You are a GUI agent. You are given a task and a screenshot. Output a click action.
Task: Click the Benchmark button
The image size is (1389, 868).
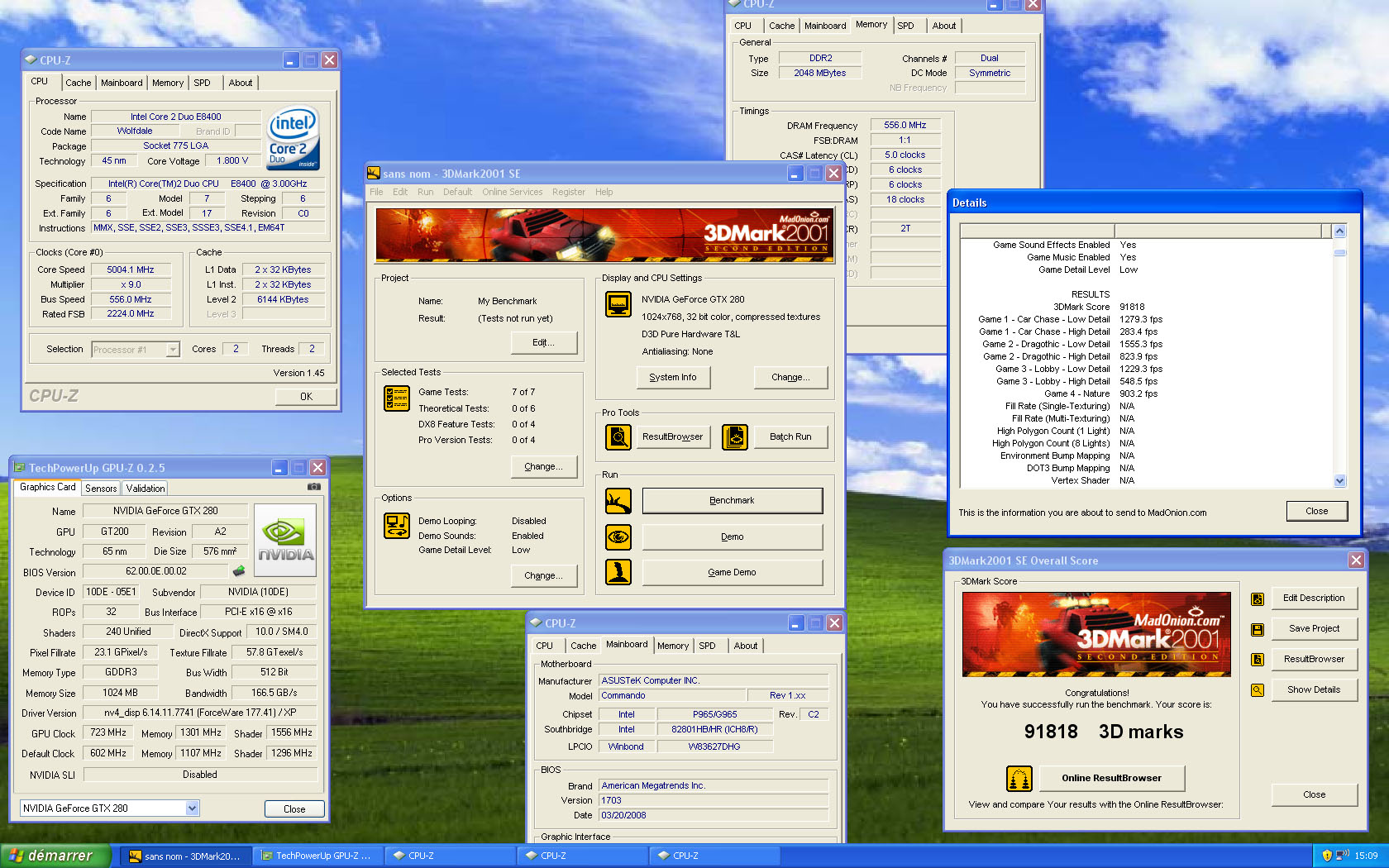click(733, 501)
